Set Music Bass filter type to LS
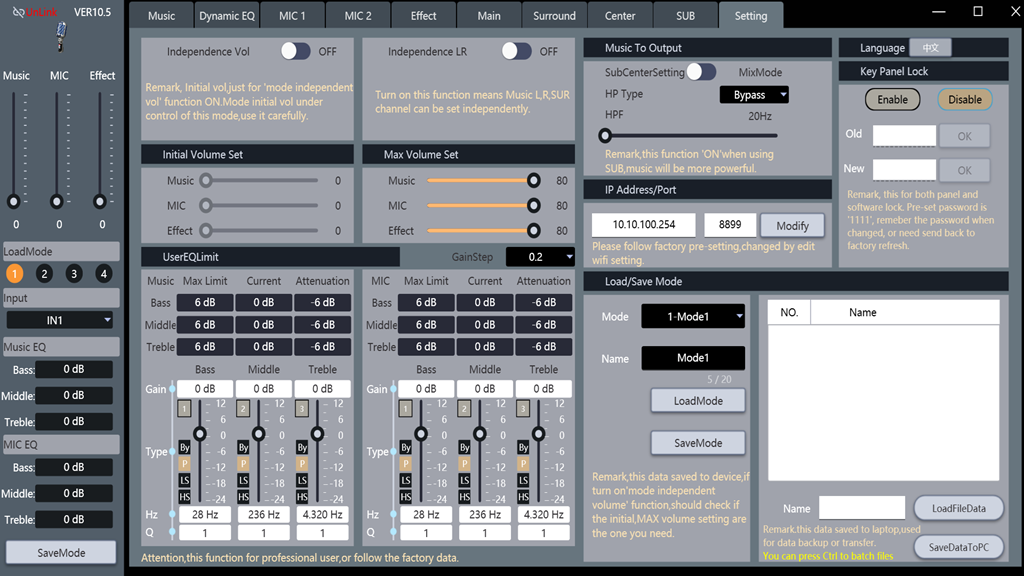 [184, 481]
